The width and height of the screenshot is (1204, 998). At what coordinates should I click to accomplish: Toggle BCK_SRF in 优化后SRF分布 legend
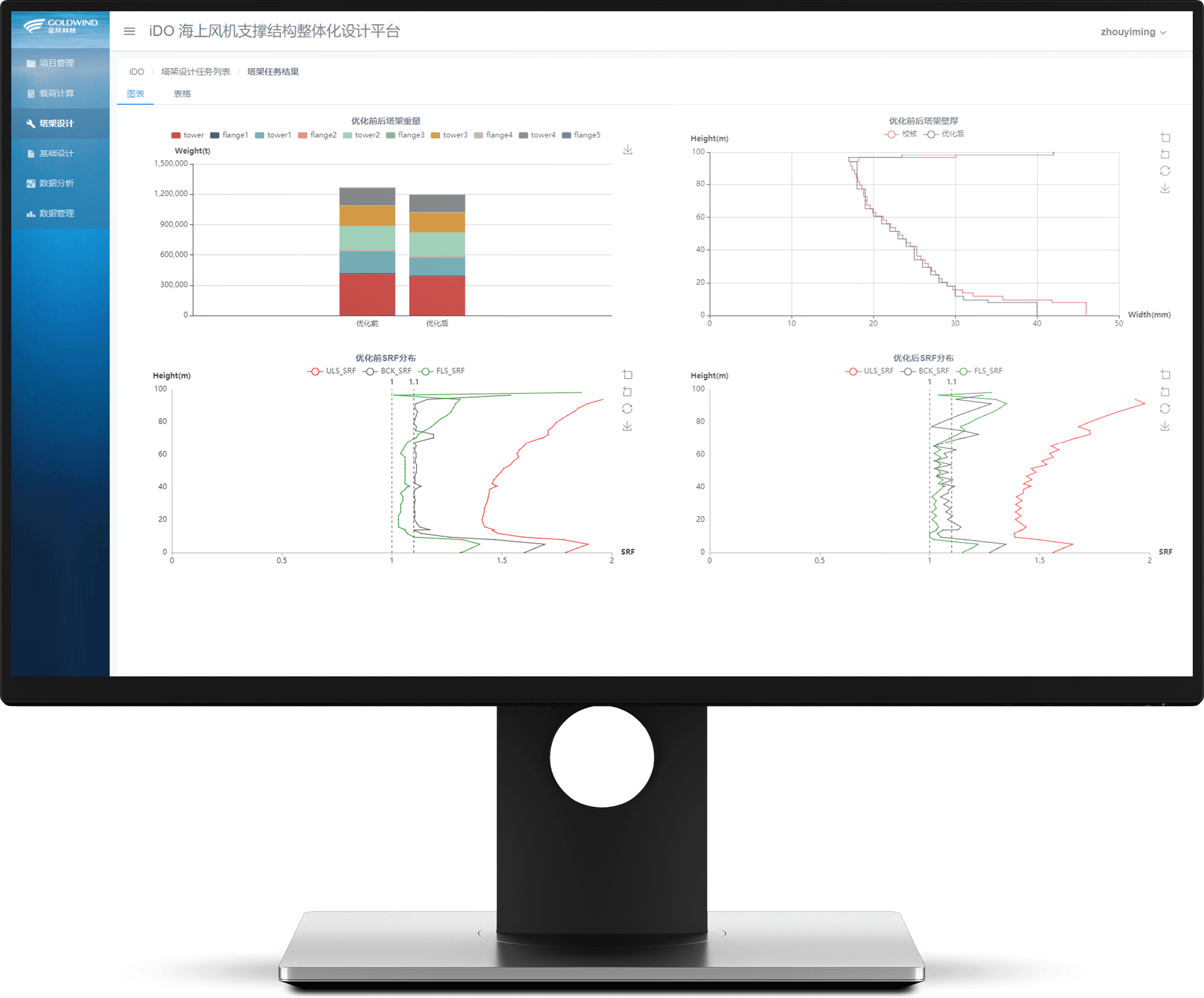(925, 372)
